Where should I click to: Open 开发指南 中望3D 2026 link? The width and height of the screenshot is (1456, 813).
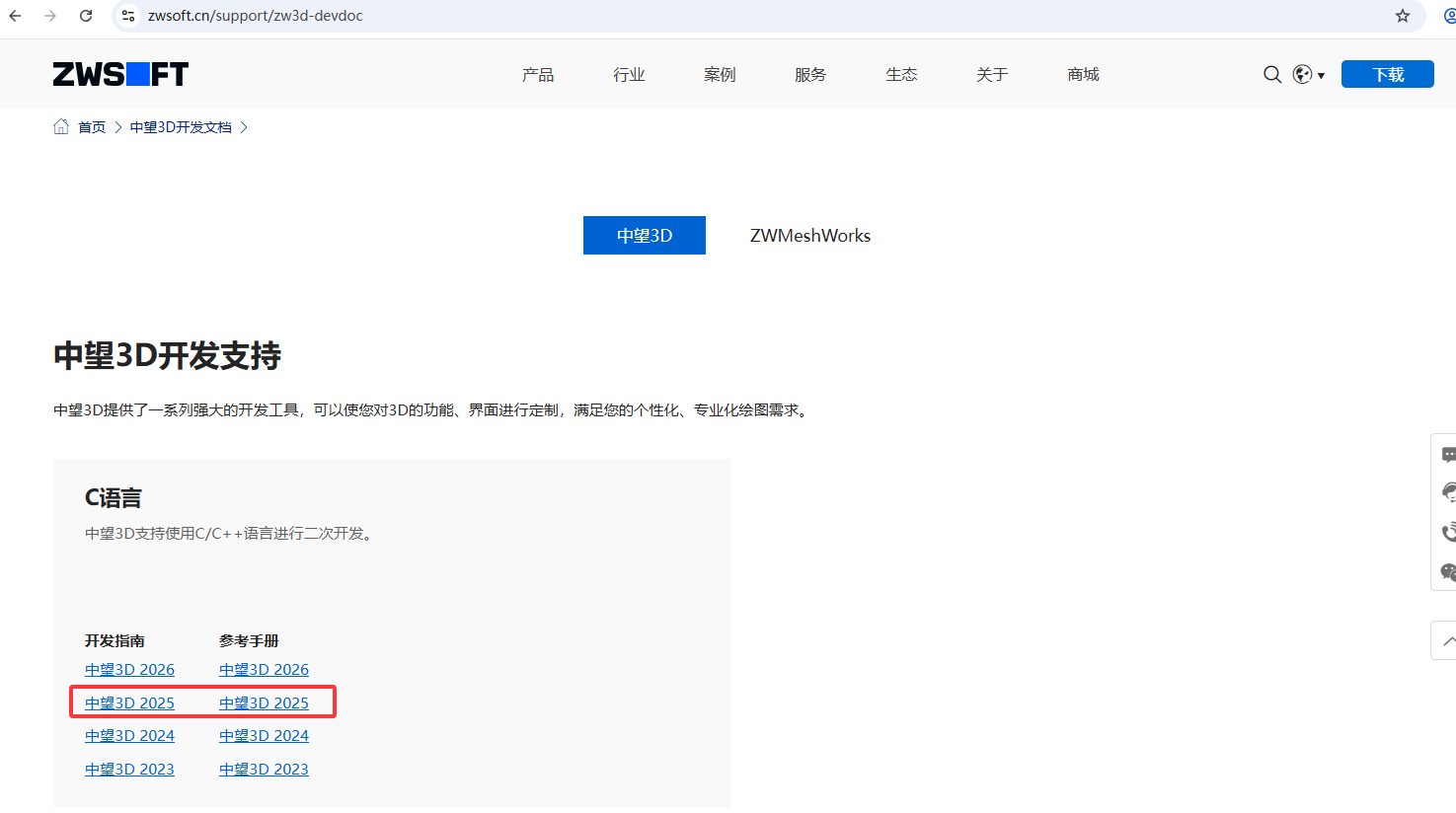(x=129, y=670)
